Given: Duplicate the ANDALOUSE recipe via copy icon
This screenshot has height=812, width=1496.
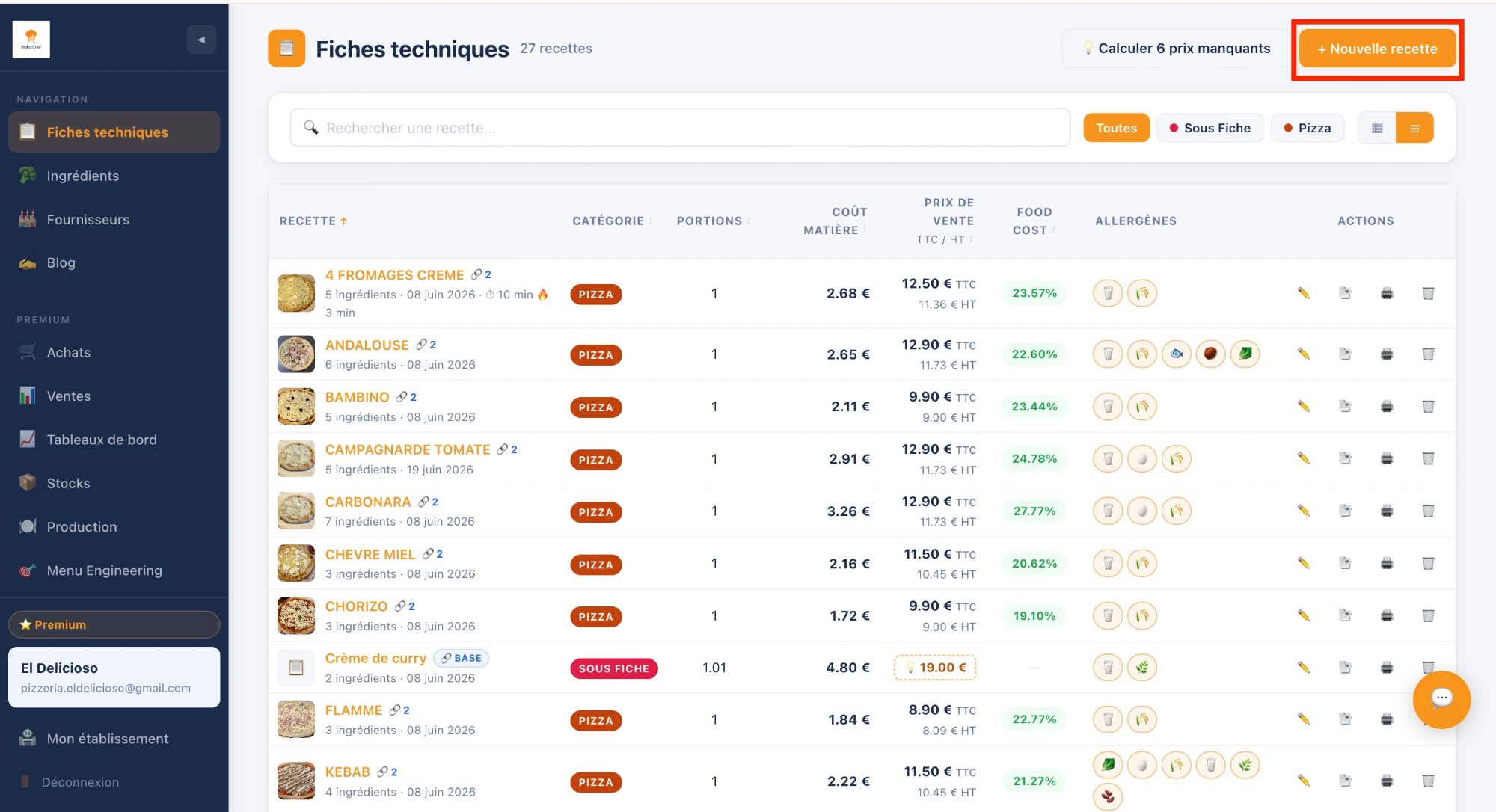Looking at the screenshot, I should (1345, 354).
